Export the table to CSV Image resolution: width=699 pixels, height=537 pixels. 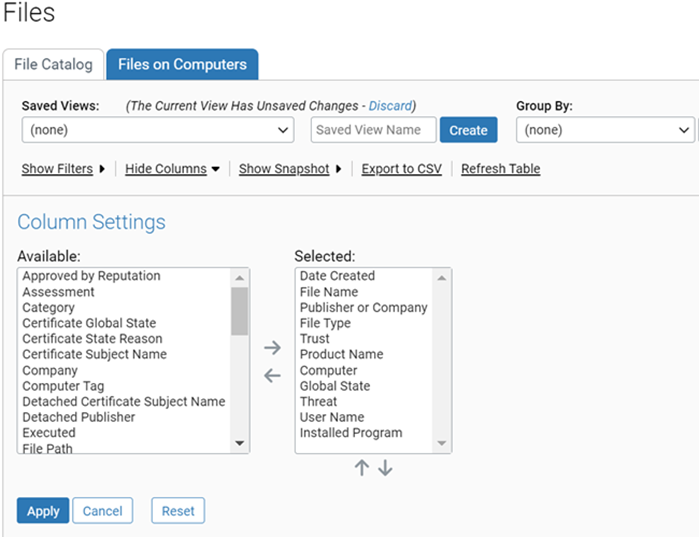coord(401,169)
